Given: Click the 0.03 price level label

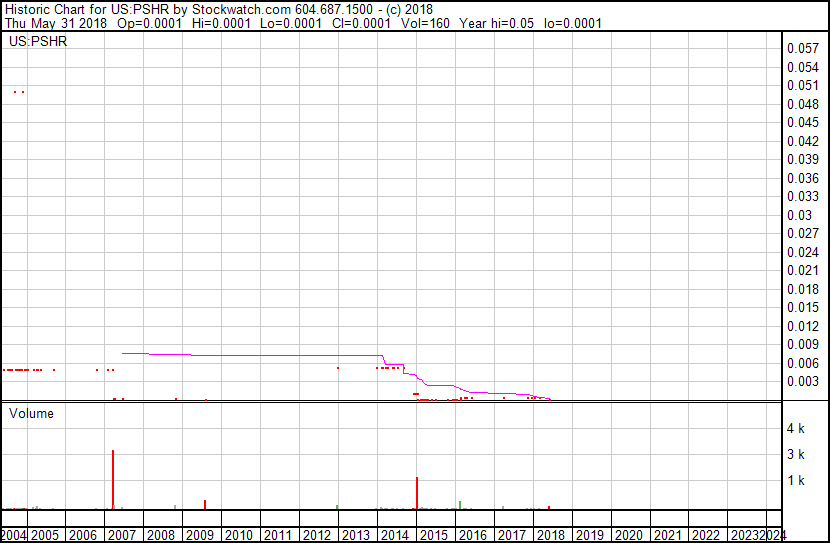Looking at the screenshot, I should click(798, 215).
